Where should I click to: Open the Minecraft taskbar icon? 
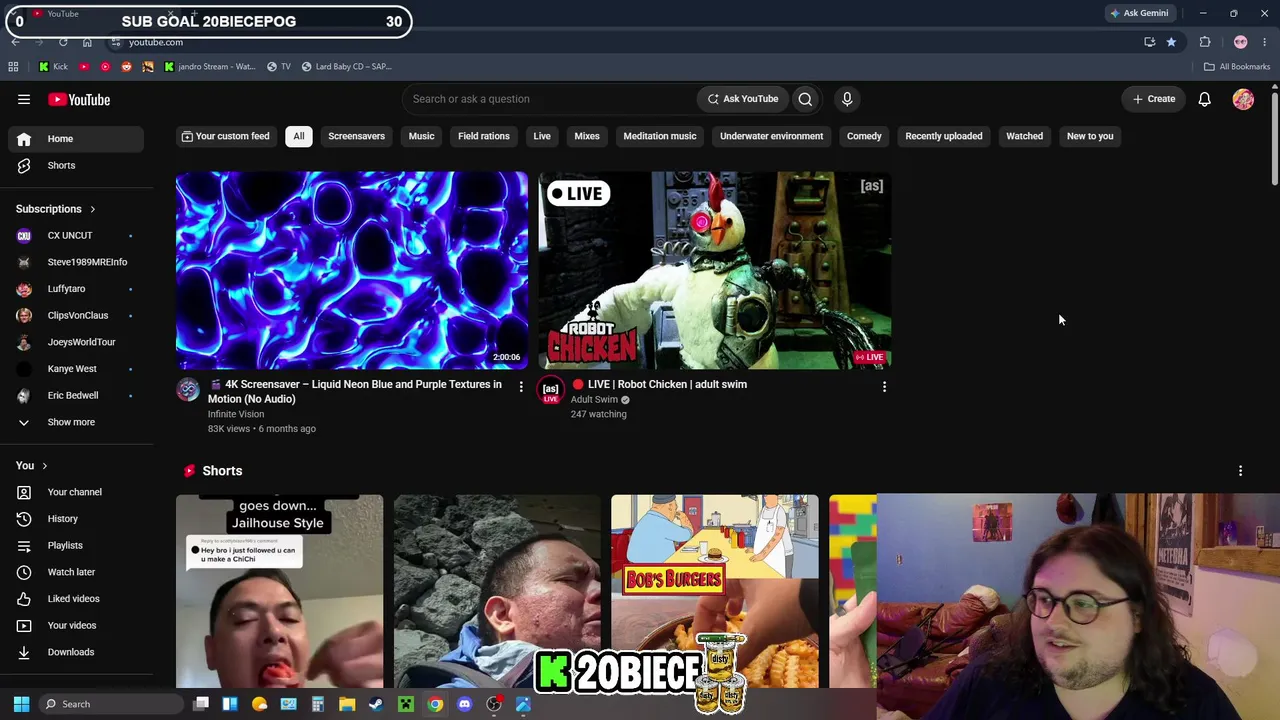point(406,704)
